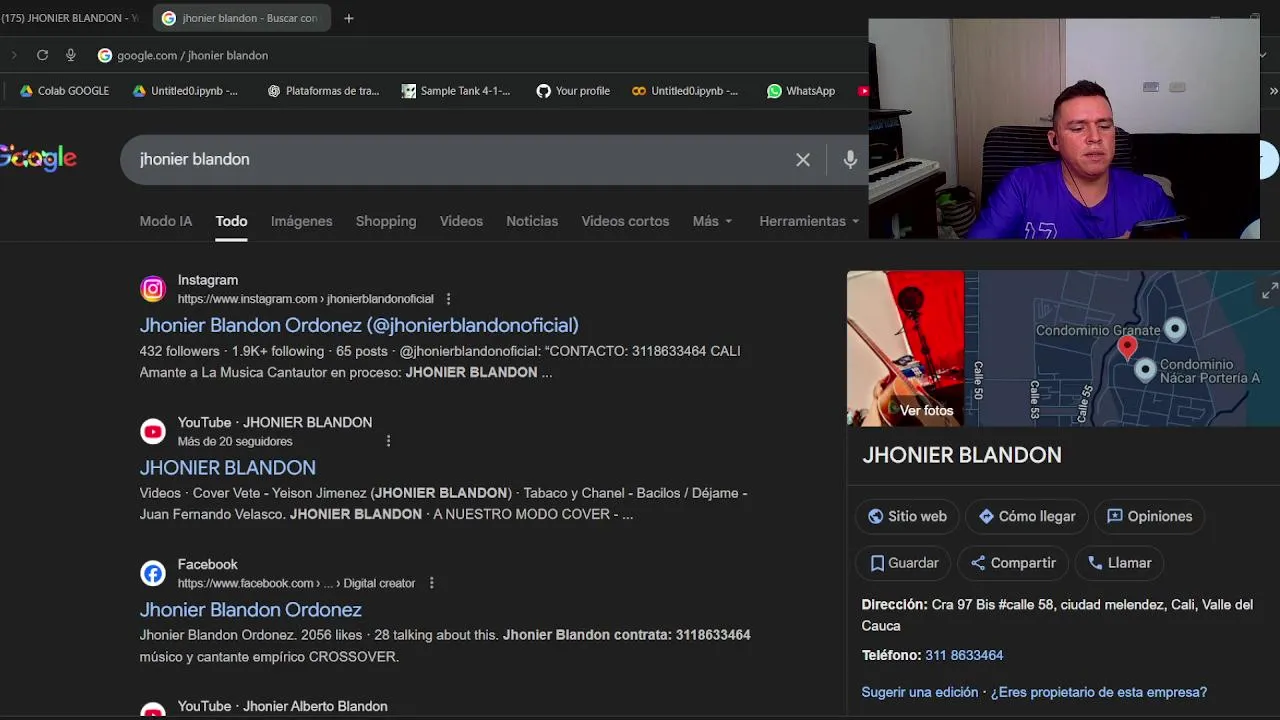Open Sample Tank 4-1 bookmark
The height and width of the screenshot is (720, 1280).
pyautogui.click(x=456, y=91)
